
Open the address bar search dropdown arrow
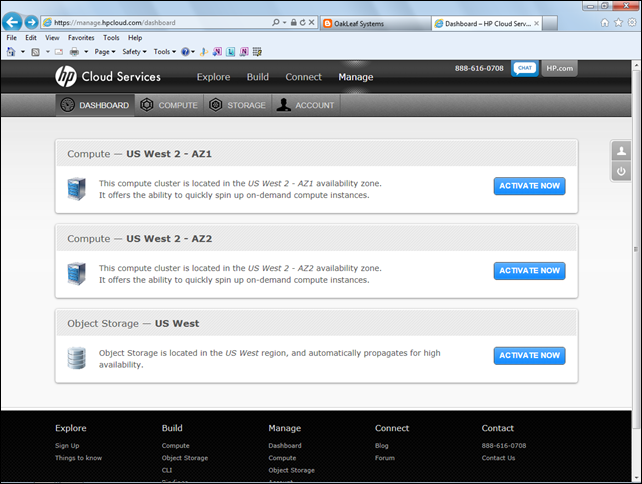(x=285, y=23)
